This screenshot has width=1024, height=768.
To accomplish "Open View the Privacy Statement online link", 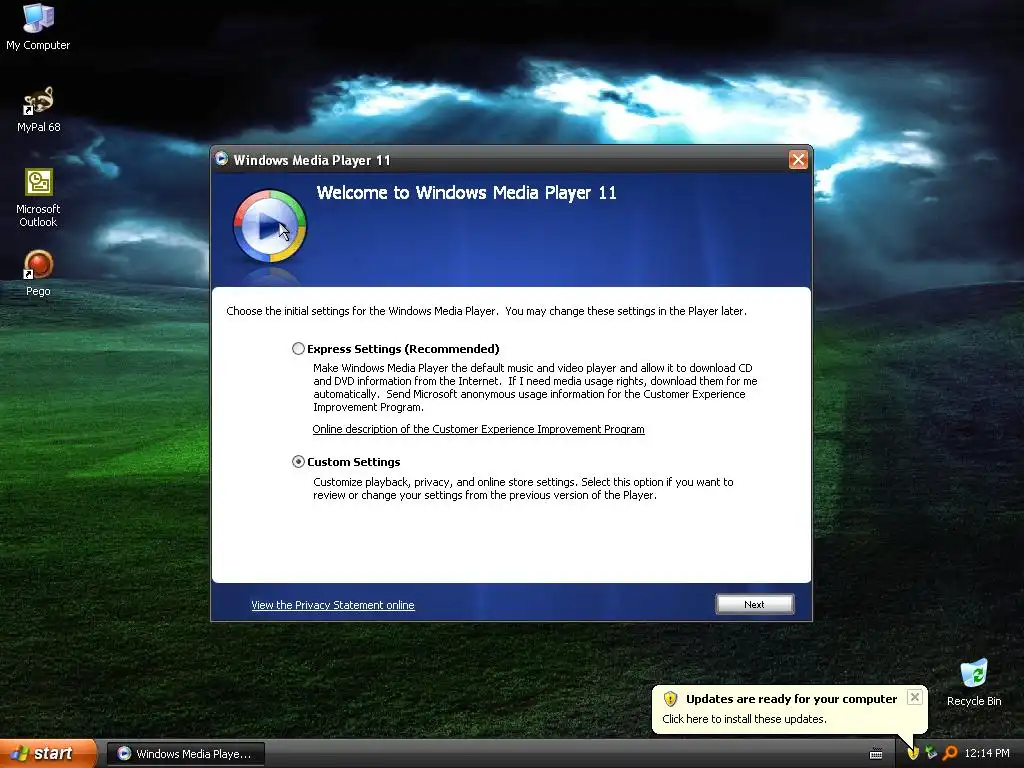I will point(332,605).
